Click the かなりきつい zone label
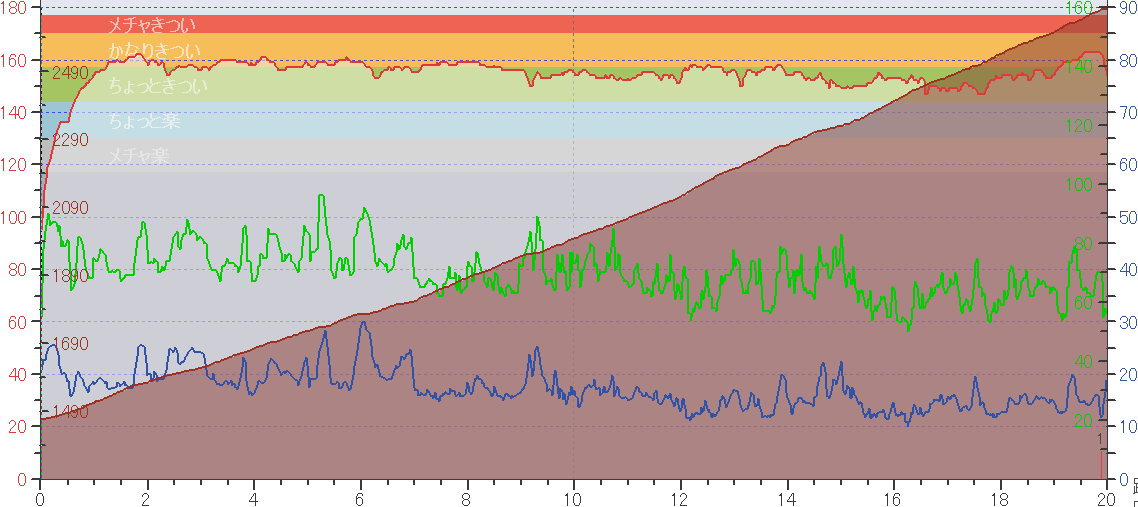The image size is (1138, 507). click(154, 50)
